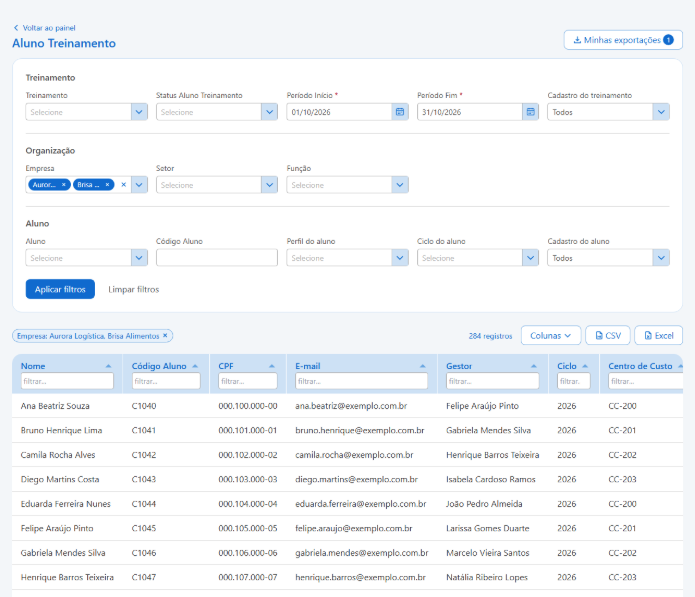
Task: Select email bruno.henrique@exemplo.com.br
Action: (x=360, y=430)
